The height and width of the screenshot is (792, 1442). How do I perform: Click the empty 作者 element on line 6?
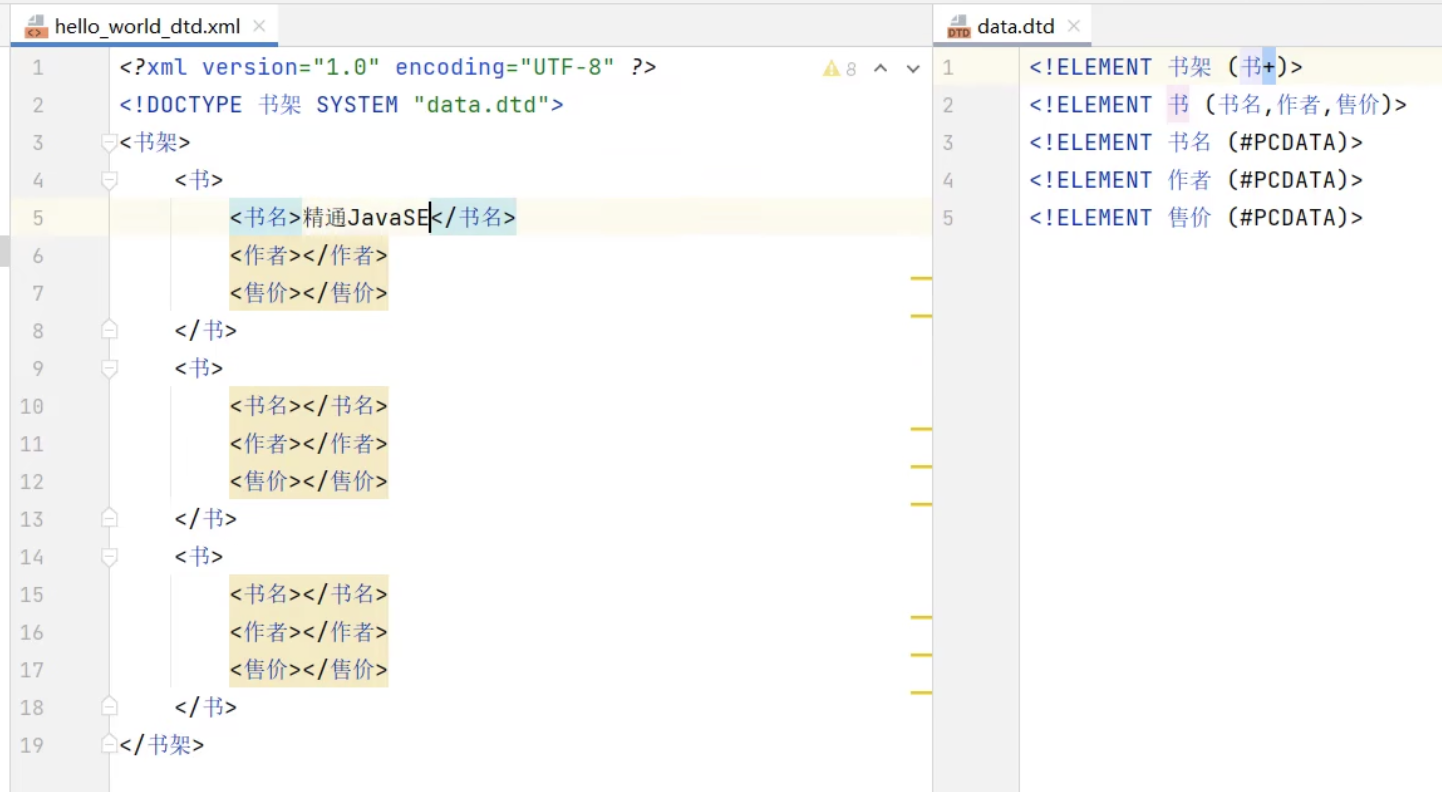point(309,256)
